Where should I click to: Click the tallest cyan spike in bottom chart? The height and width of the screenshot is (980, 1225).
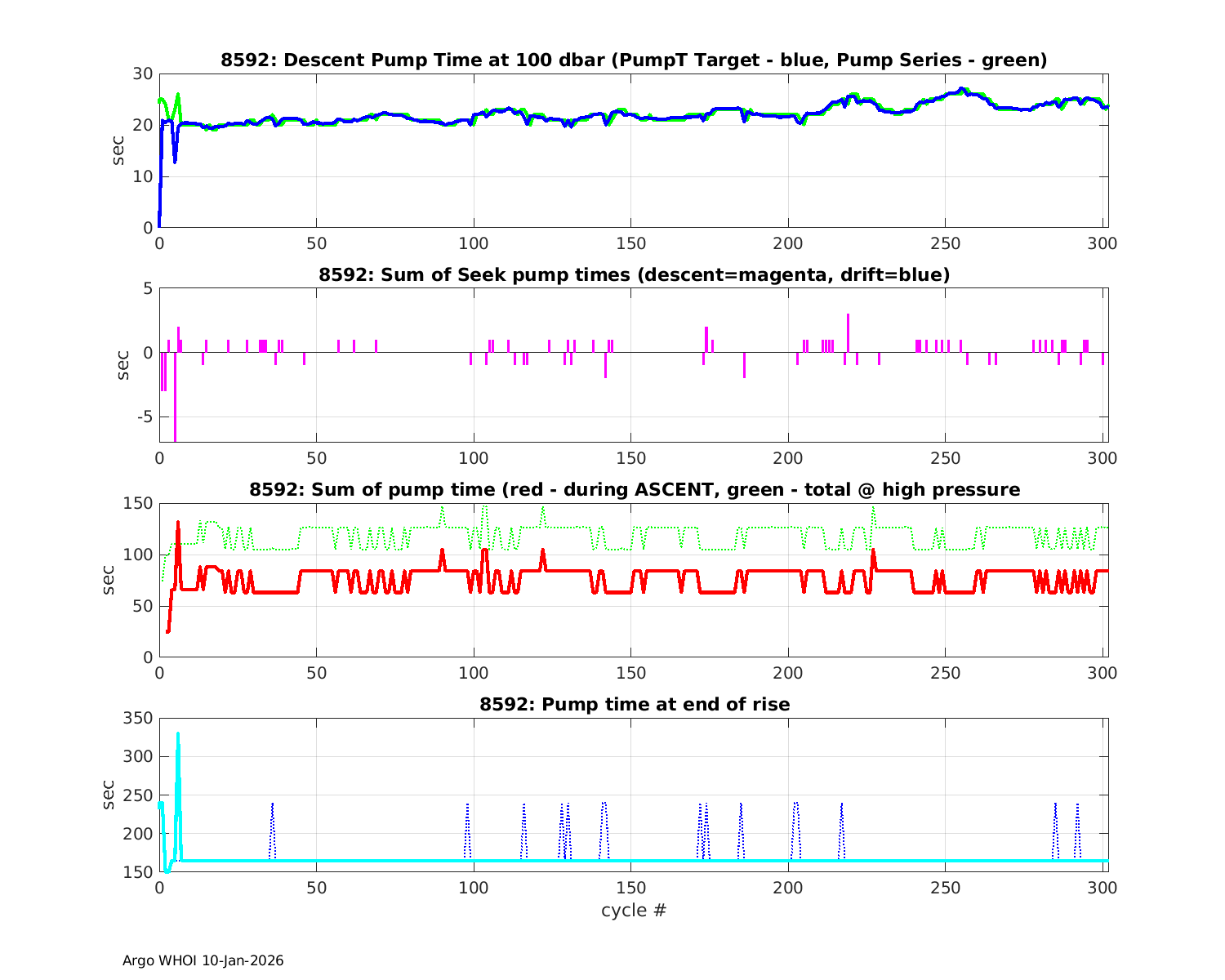[178, 737]
